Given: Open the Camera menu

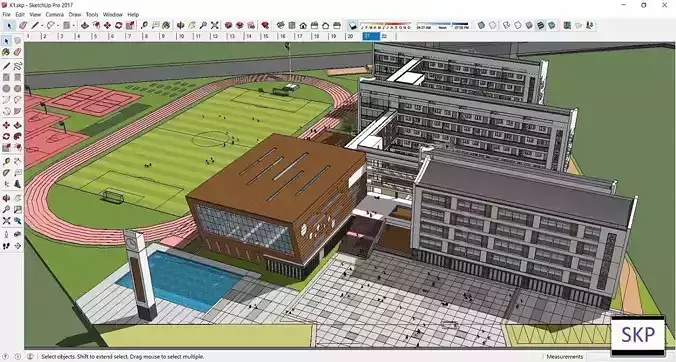Looking at the screenshot, I should pos(54,14).
